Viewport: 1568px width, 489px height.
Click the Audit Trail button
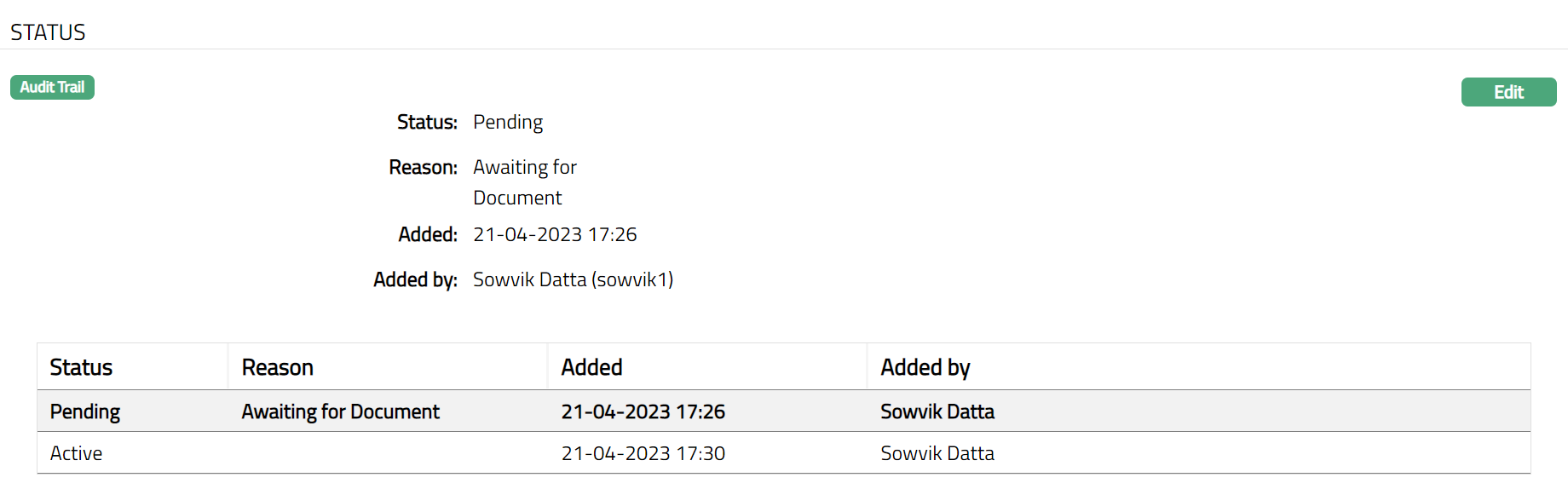(52, 87)
